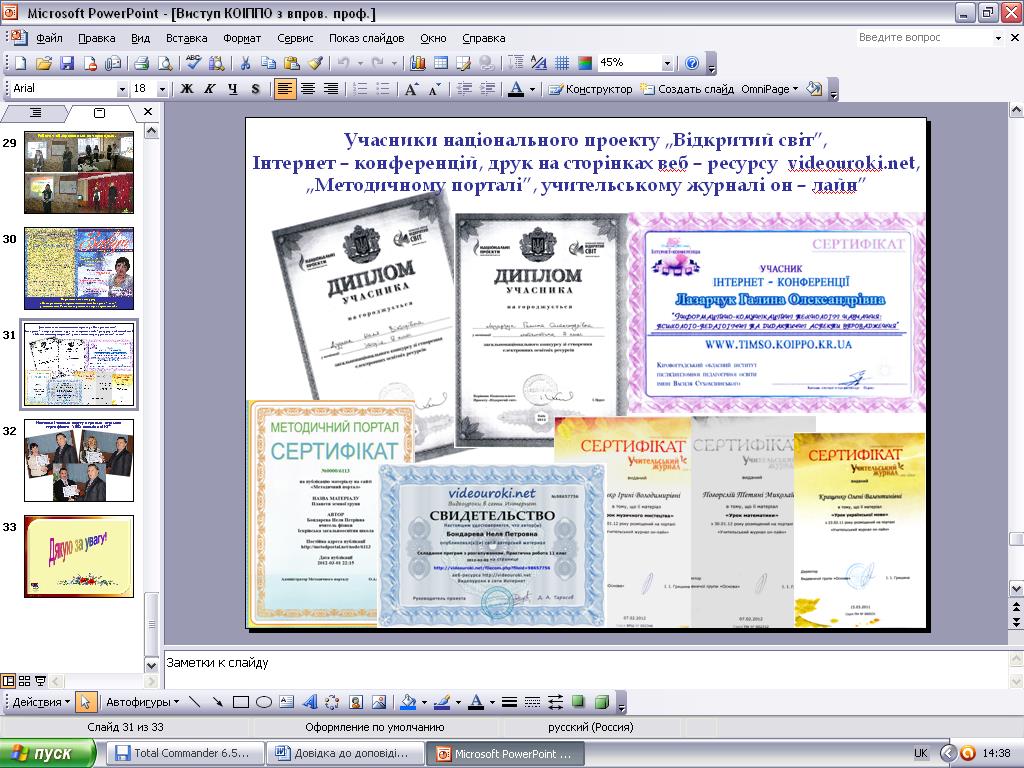Toggle numbered list formatting
This screenshot has width=1024, height=768.
click(360, 89)
